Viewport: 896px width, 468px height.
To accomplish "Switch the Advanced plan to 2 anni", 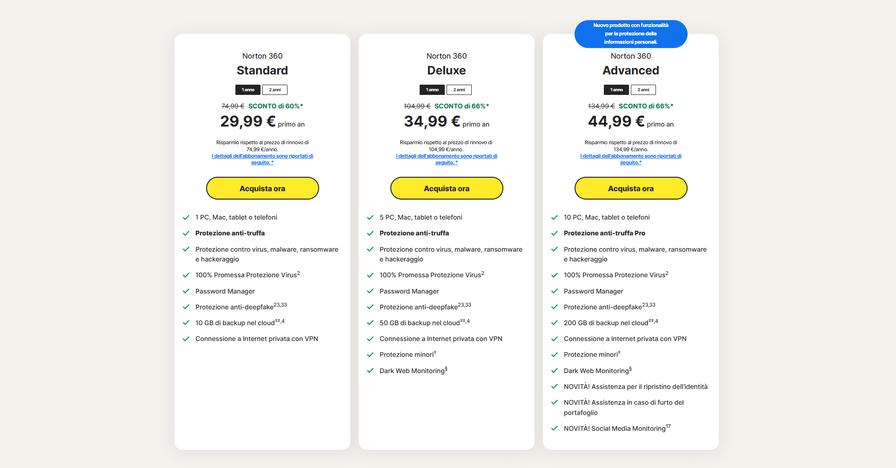I will click(x=643, y=90).
